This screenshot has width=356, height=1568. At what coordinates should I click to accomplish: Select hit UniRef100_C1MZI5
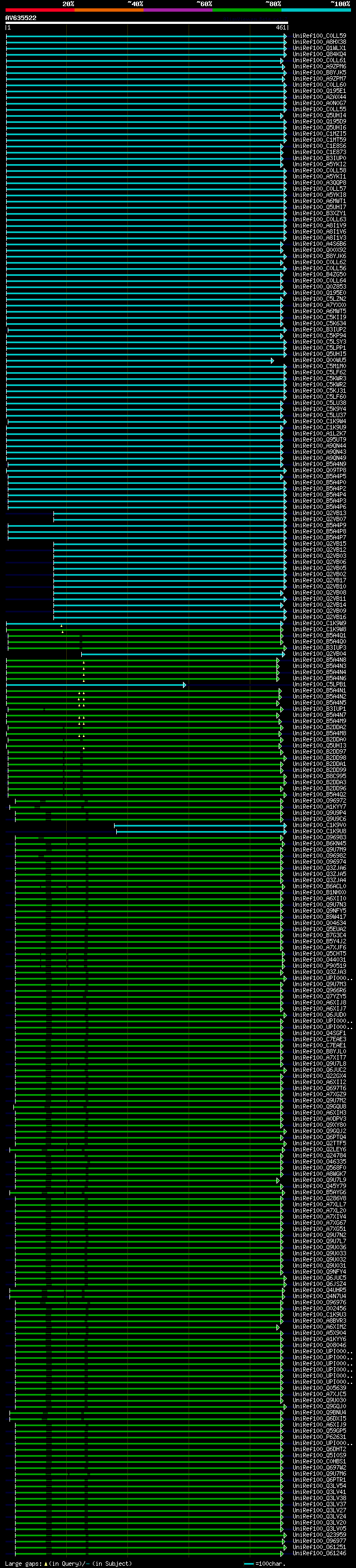[319, 134]
